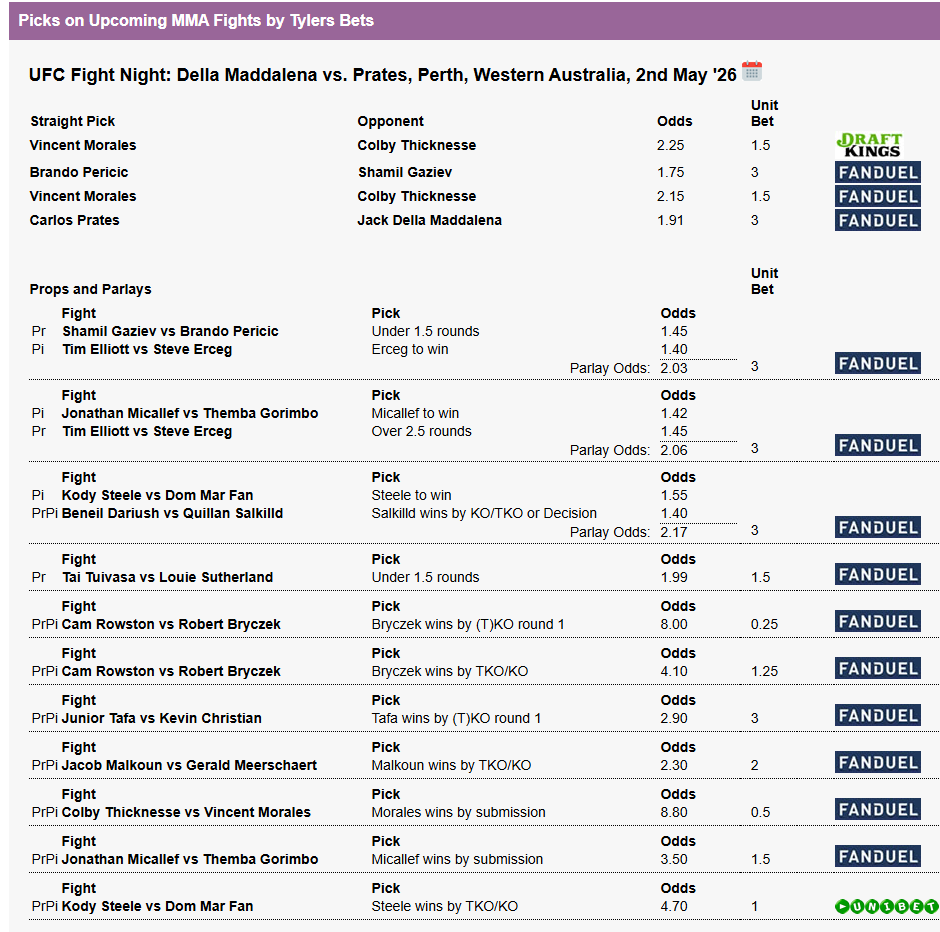Screen dimensions: 940x932
Task: Click the Straight Pick column header
Action: coord(73,121)
